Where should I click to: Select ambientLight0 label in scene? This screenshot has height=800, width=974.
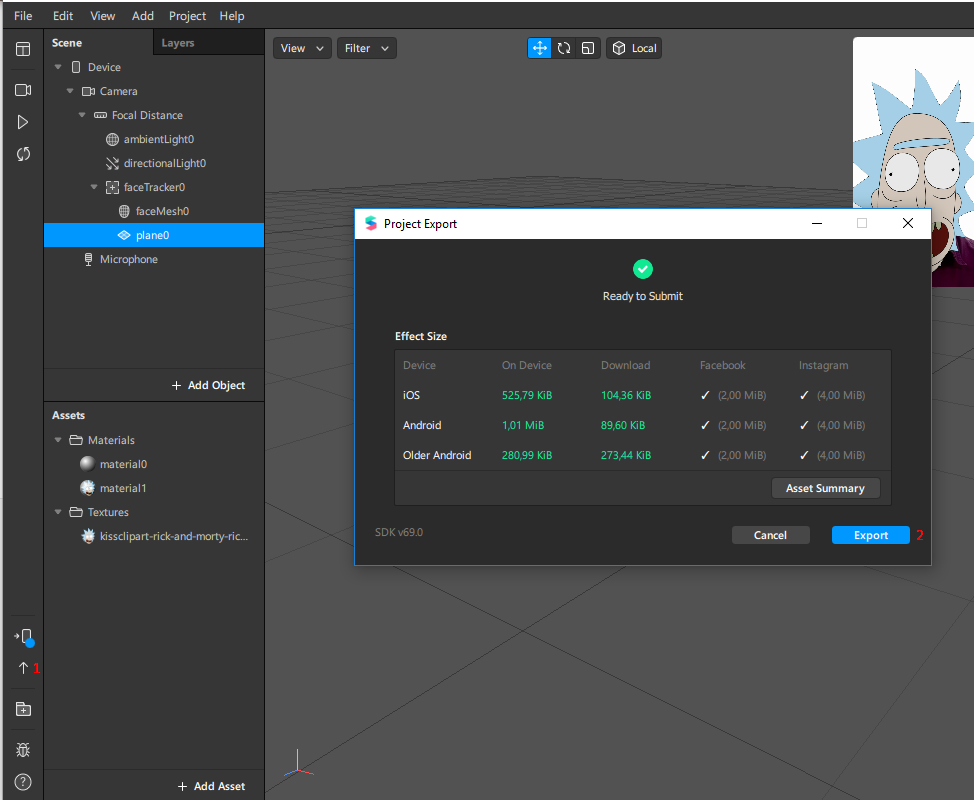click(158, 139)
